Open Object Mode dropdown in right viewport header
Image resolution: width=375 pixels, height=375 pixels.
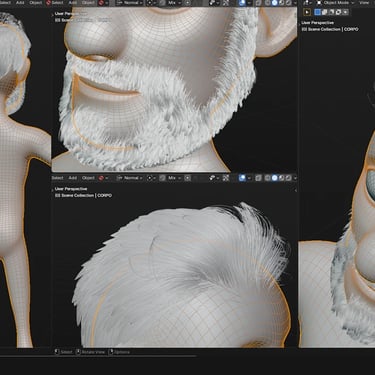(x=335, y=3)
